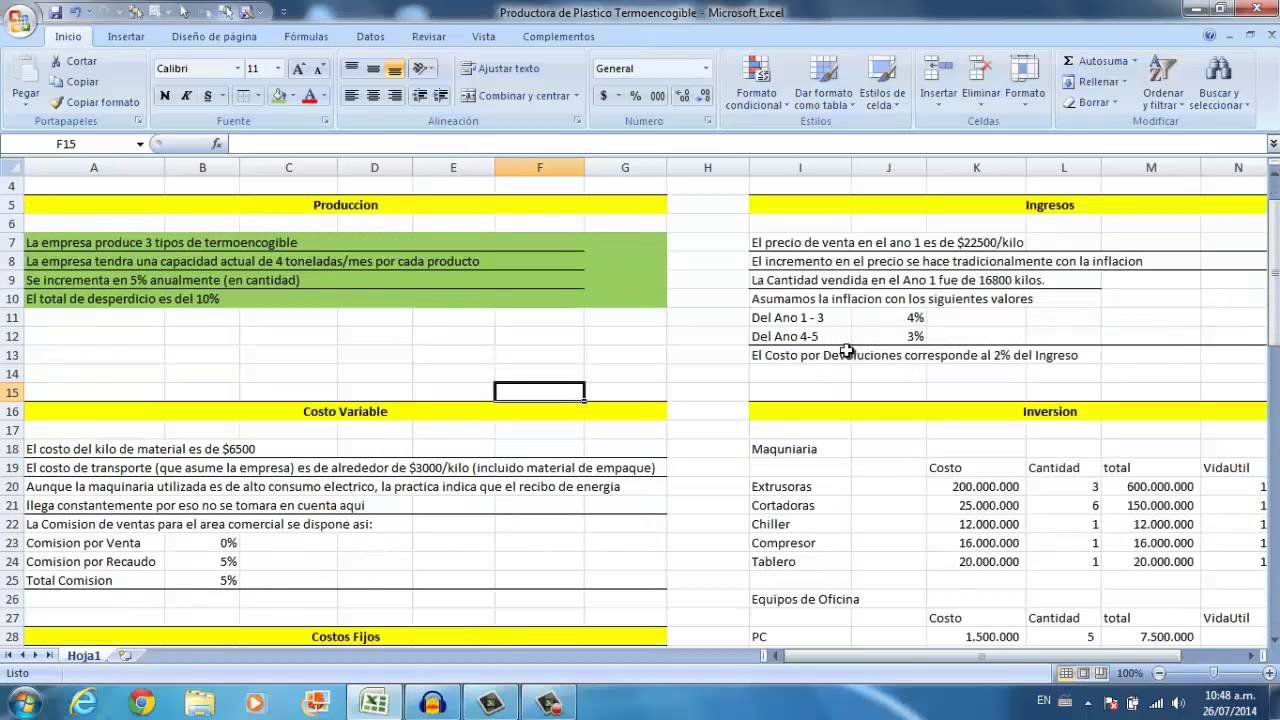Click Insertar cells button

pos(938,83)
